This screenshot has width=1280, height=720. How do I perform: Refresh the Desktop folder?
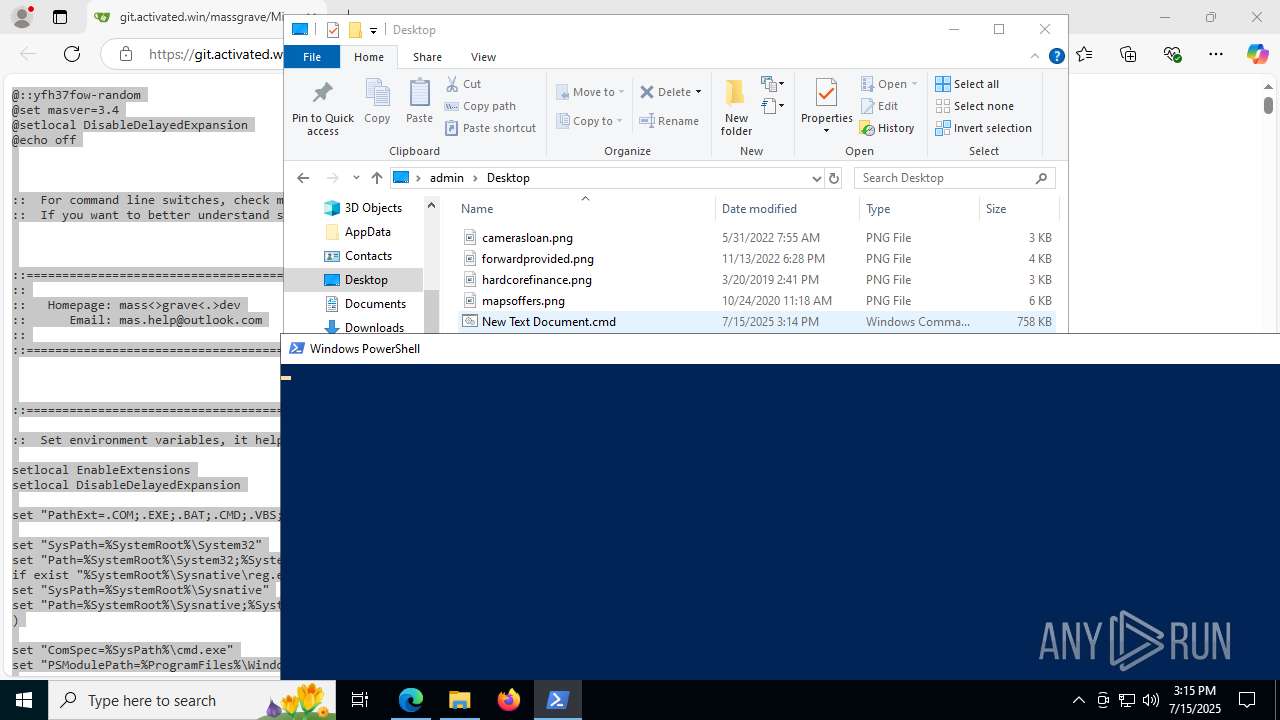[x=834, y=178]
